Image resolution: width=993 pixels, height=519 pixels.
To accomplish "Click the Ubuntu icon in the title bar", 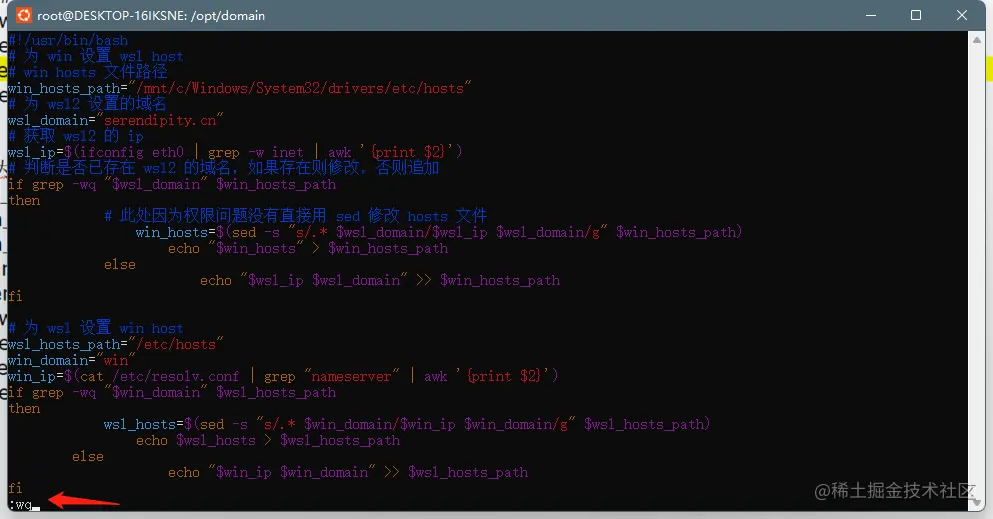I will pos(23,15).
